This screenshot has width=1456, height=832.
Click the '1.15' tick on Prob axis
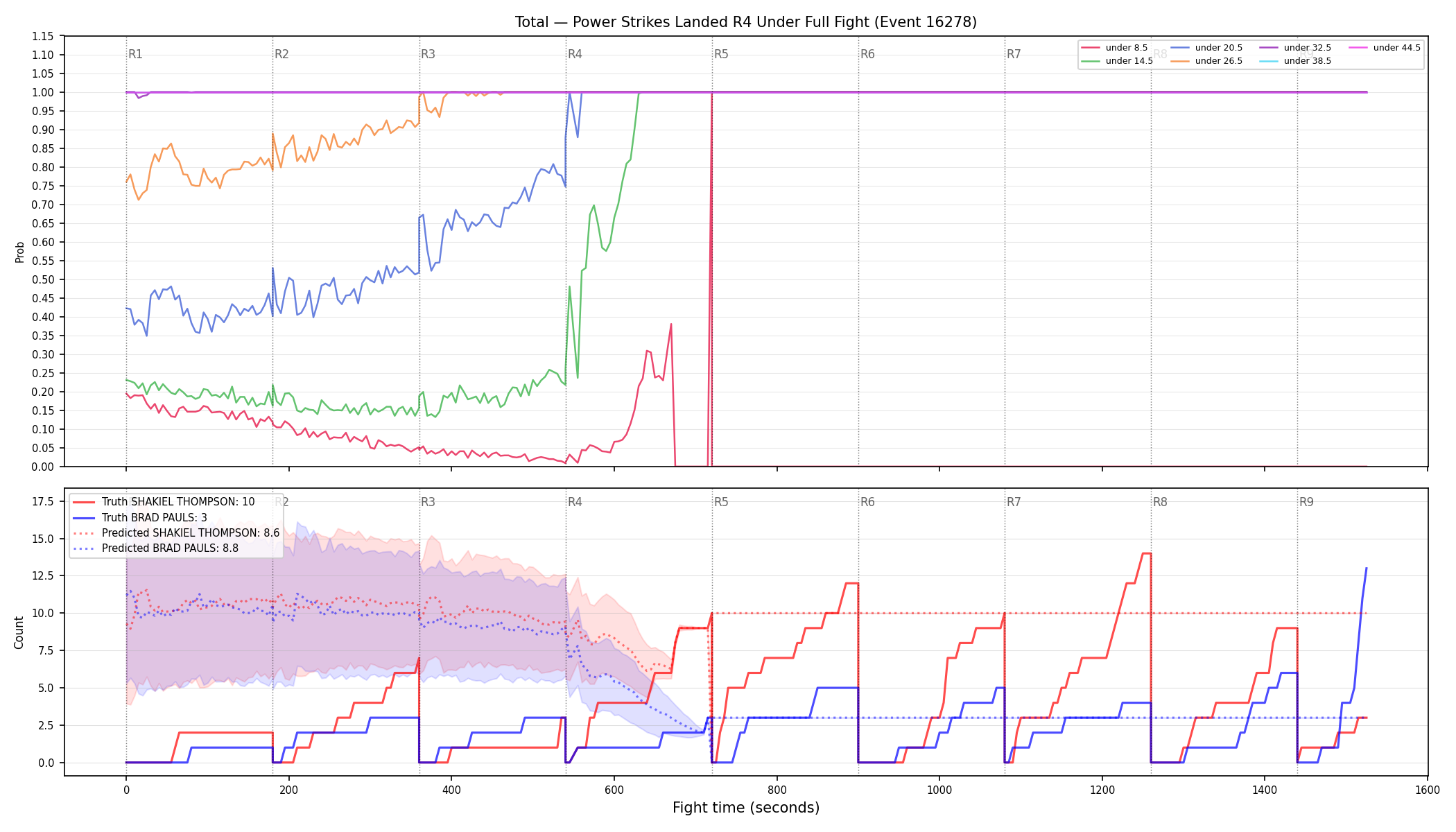pos(43,36)
